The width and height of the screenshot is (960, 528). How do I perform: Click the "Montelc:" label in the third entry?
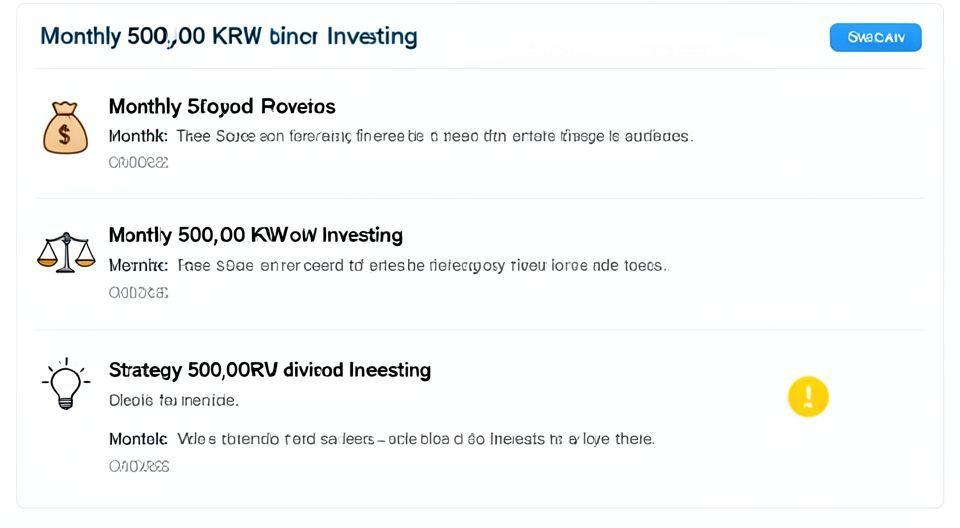point(138,439)
